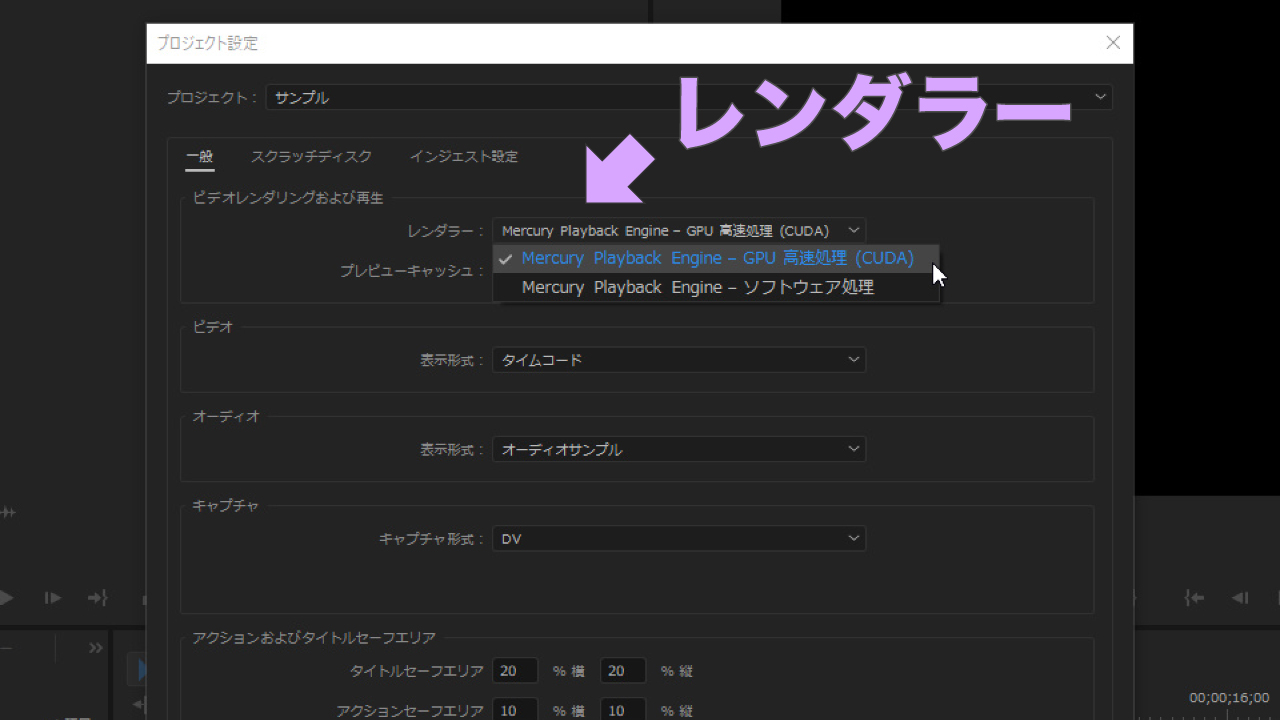This screenshot has width=1280, height=720.
Task: Click the timeline timecode 00;00;16;00
Action: (x=1229, y=698)
